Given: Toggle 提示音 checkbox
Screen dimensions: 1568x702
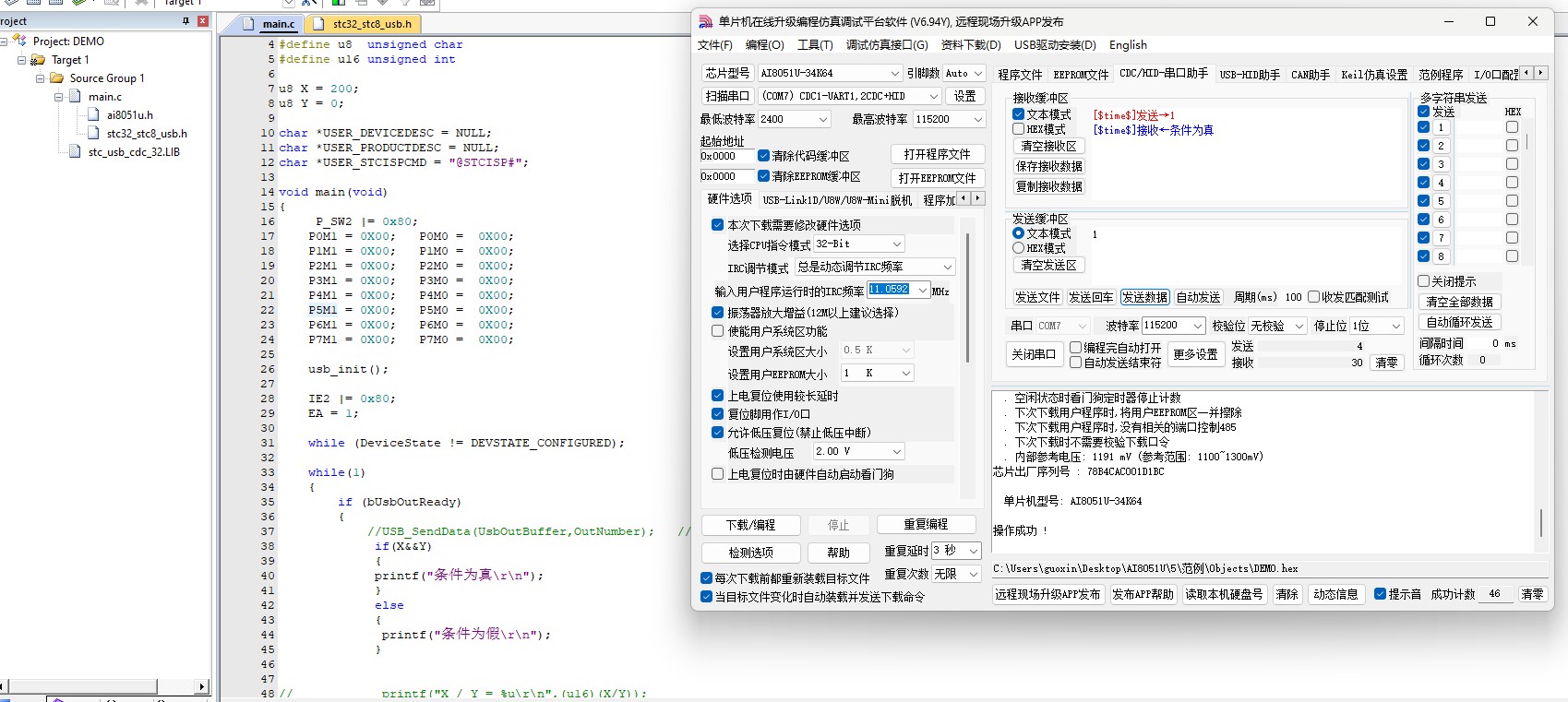Looking at the screenshot, I should coord(1380,594).
